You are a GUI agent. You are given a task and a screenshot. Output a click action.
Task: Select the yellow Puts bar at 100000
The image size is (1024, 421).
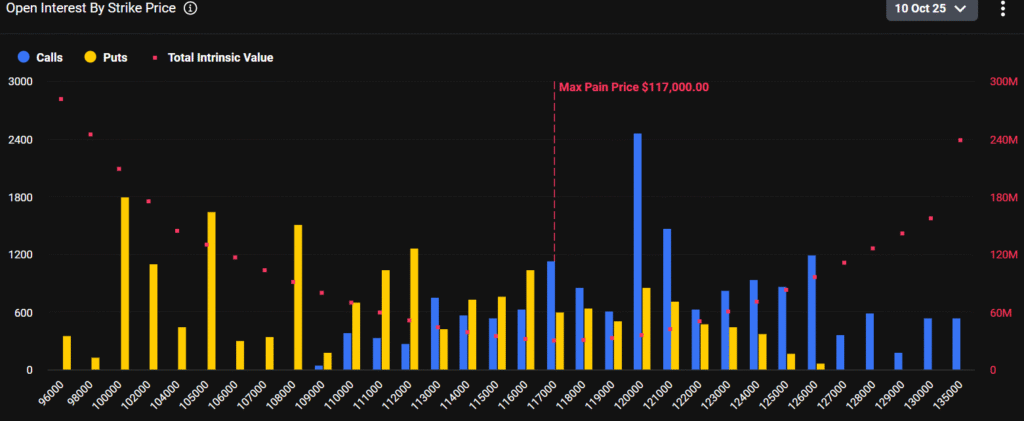(x=125, y=284)
